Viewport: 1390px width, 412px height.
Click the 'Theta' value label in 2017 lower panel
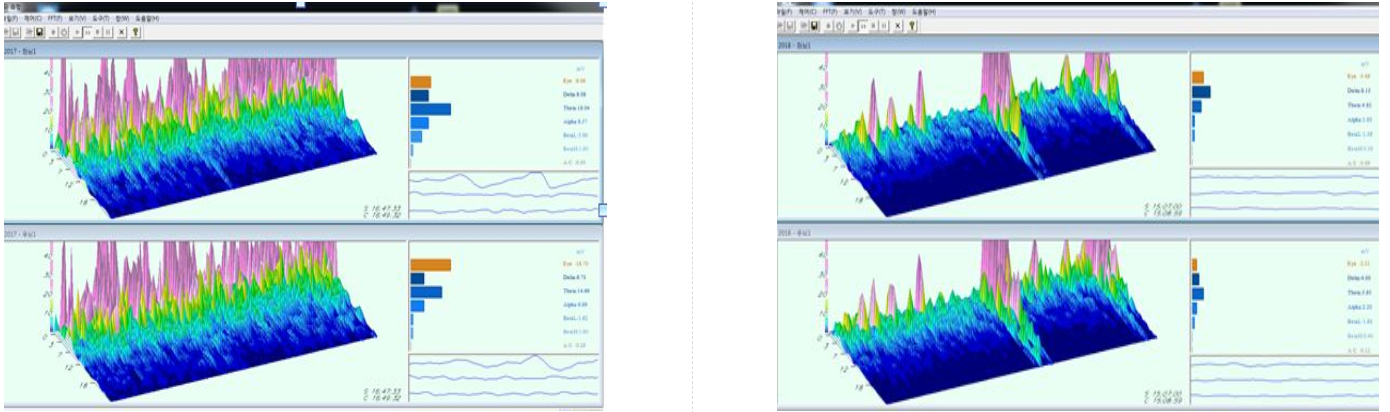[574, 289]
